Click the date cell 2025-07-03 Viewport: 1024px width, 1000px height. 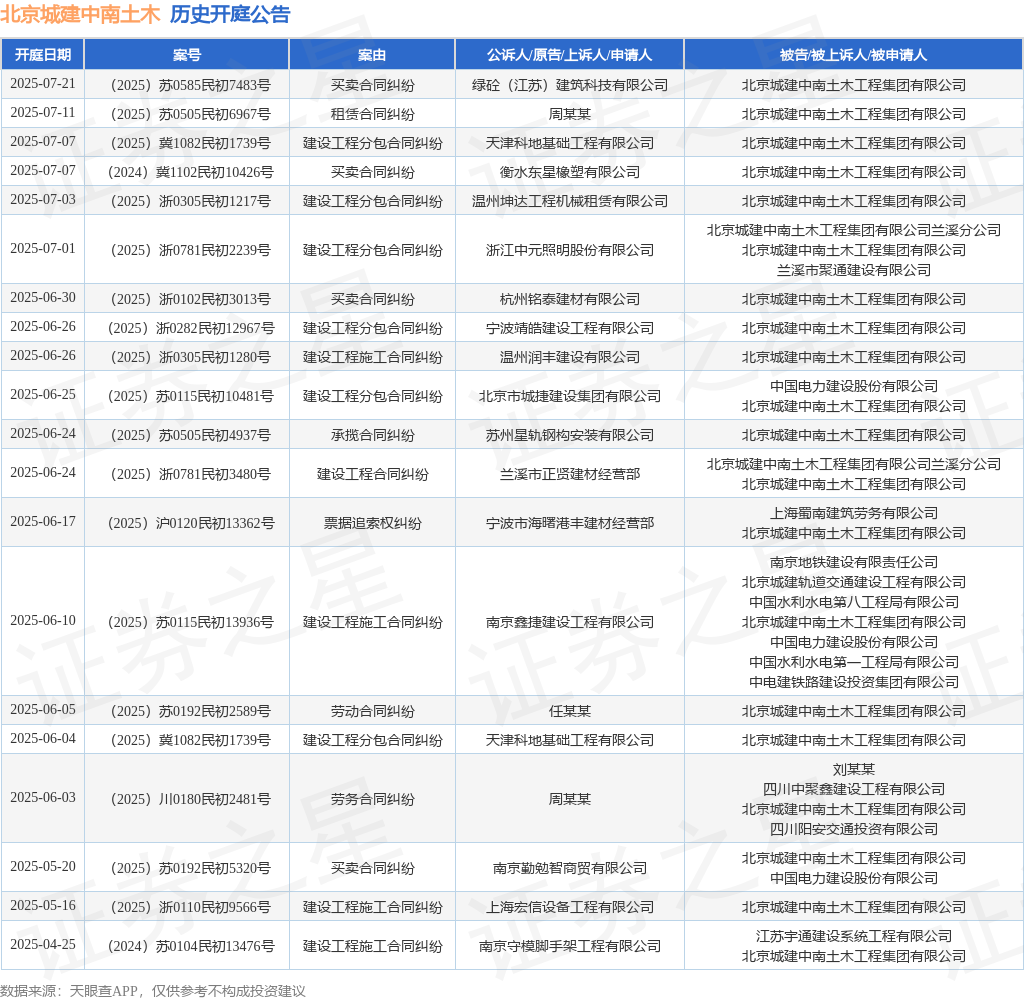coord(43,199)
